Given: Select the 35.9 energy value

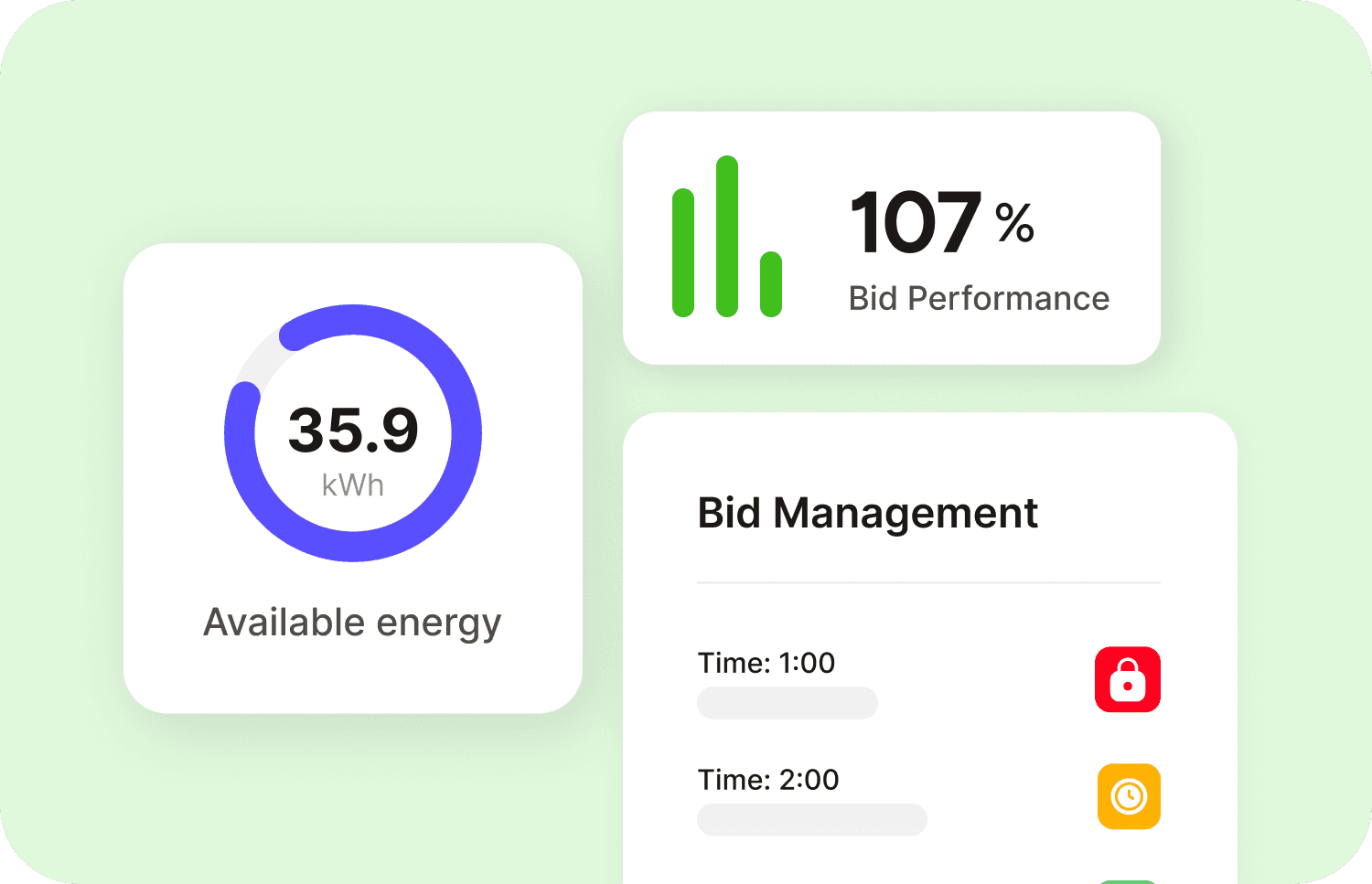Looking at the screenshot, I should point(354,430).
